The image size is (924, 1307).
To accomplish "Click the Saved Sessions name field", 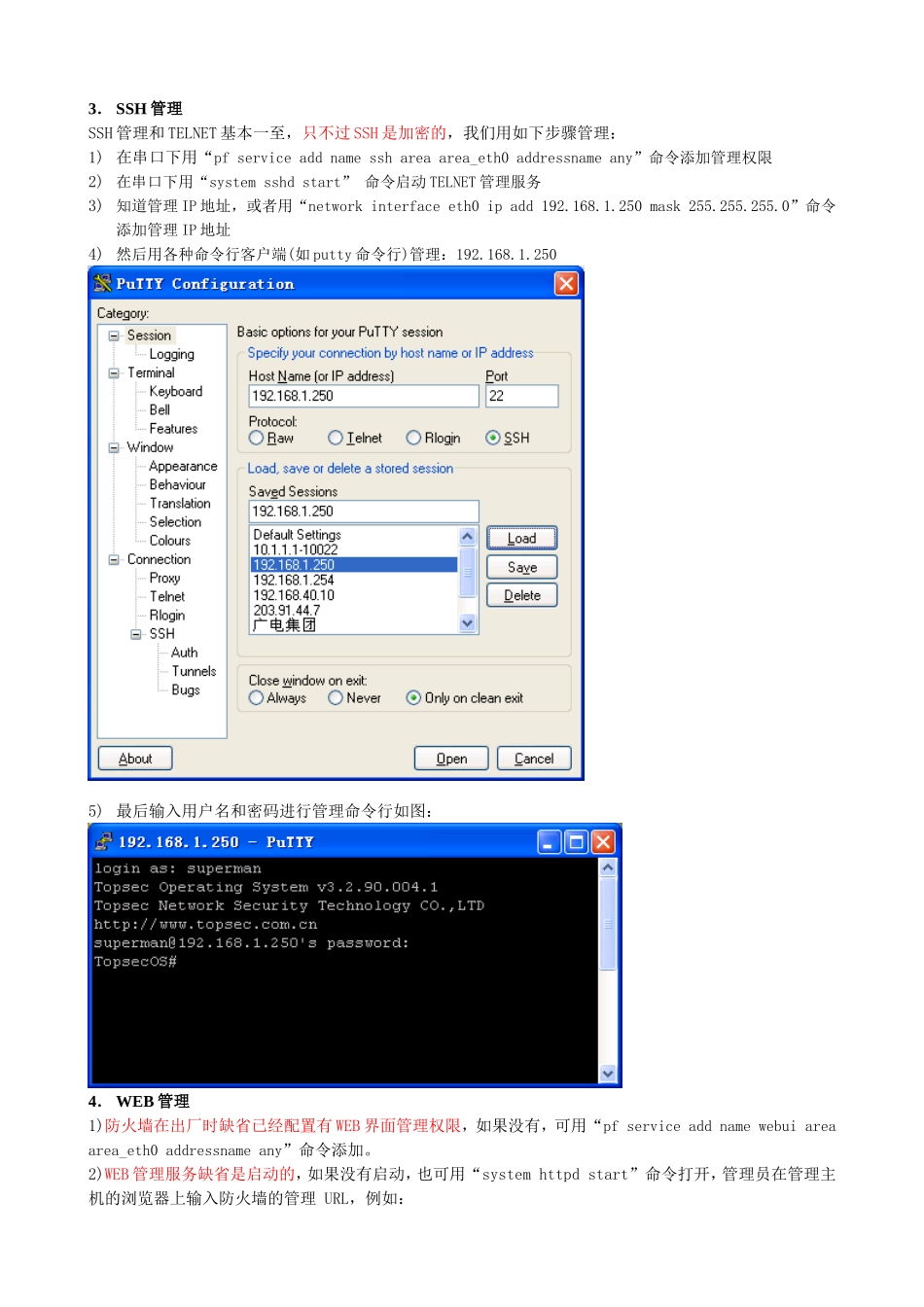I will click(364, 511).
